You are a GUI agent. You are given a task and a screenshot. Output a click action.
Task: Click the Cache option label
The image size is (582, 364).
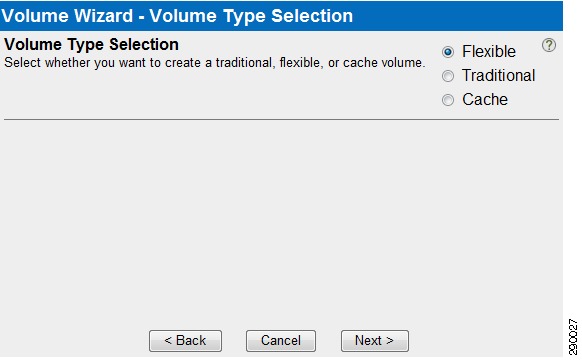(x=485, y=99)
